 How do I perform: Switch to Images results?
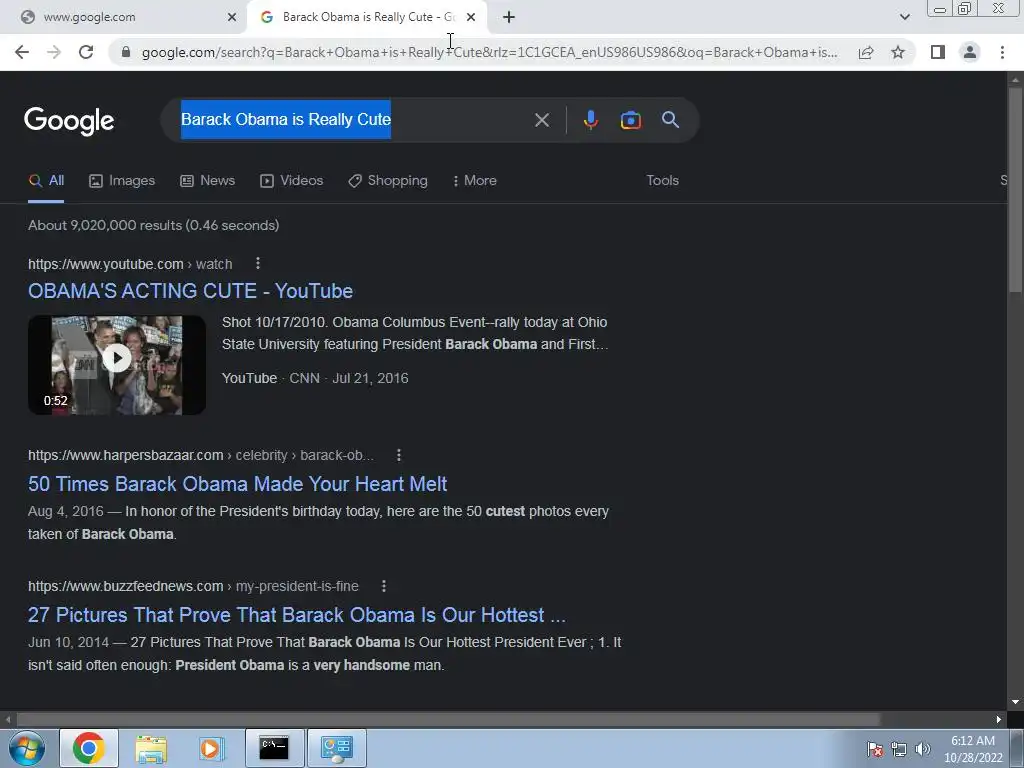pos(122,181)
